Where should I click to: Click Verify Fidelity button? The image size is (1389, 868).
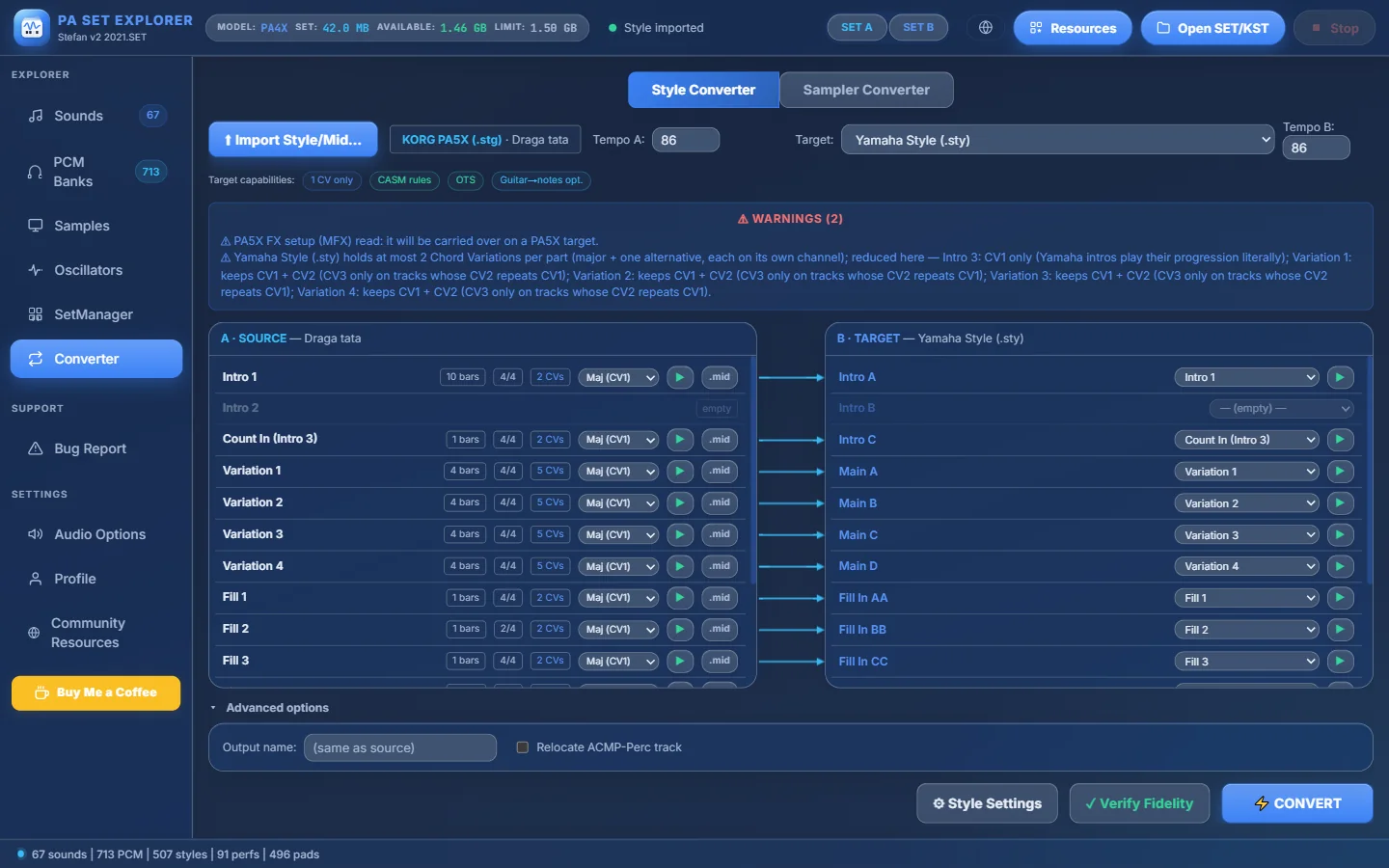(1139, 803)
